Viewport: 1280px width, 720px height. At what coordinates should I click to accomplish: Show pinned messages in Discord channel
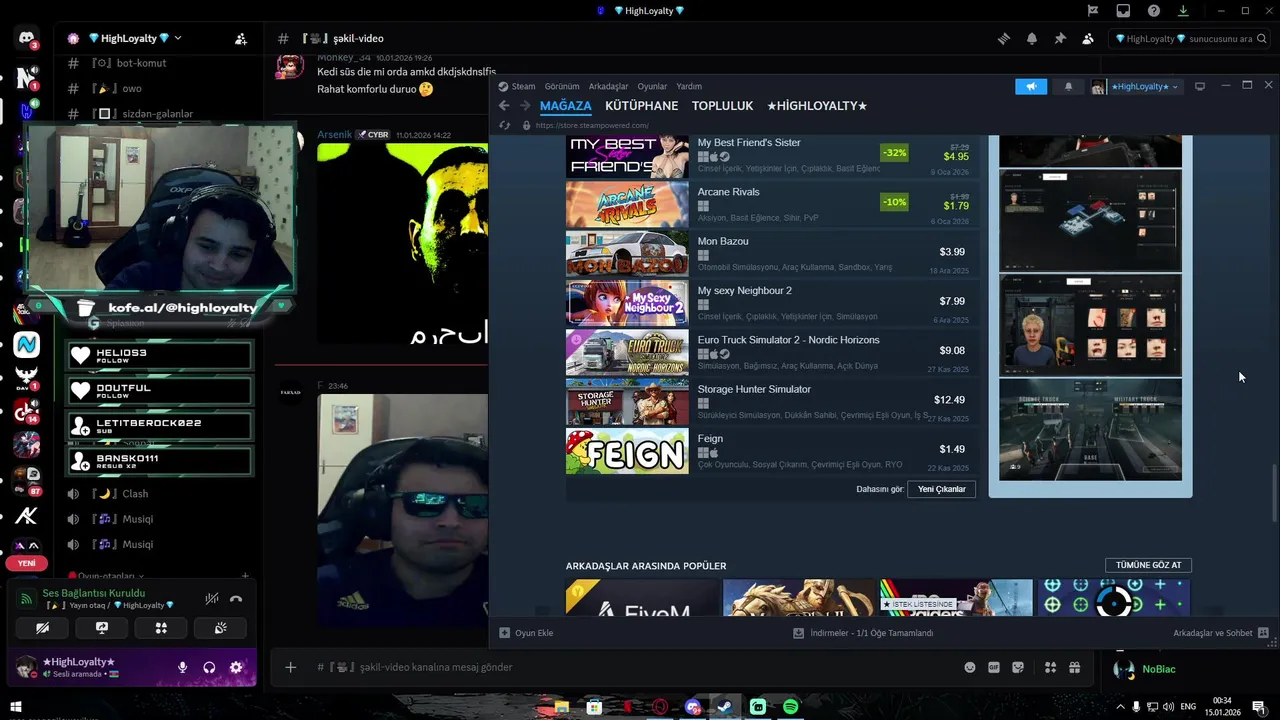[x=1060, y=39]
